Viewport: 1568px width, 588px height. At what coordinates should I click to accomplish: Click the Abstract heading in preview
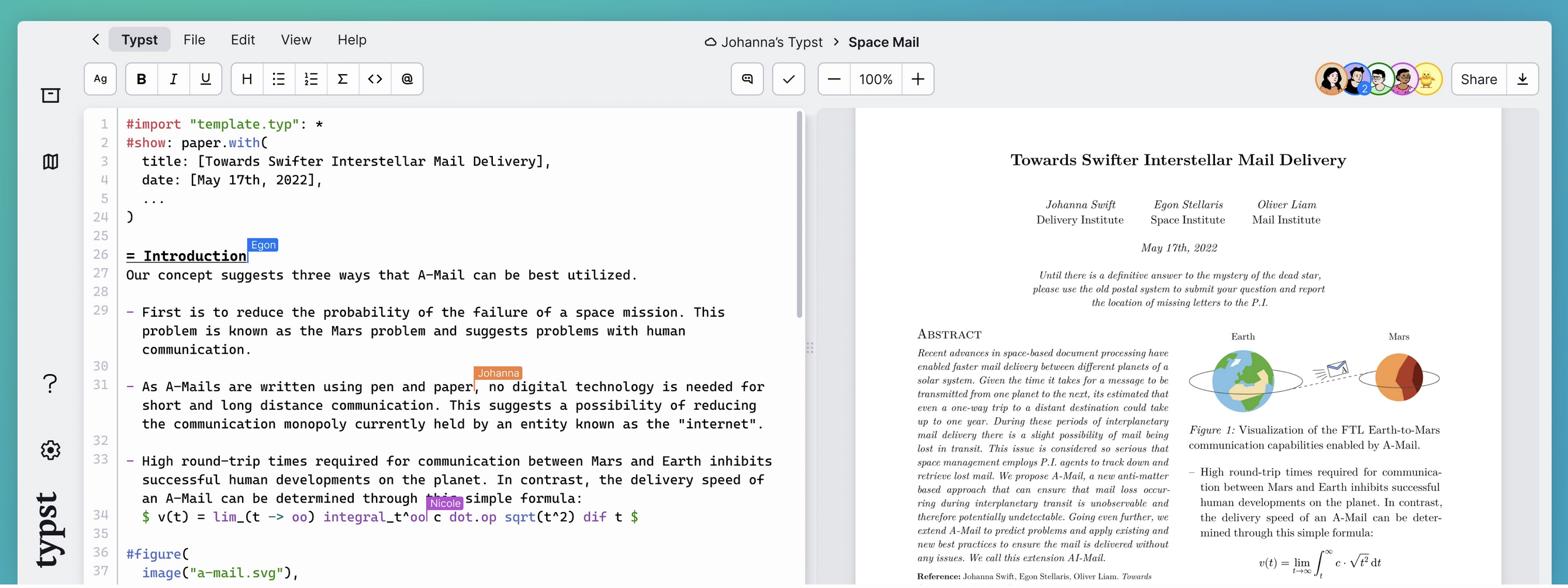[x=949, y=334]
